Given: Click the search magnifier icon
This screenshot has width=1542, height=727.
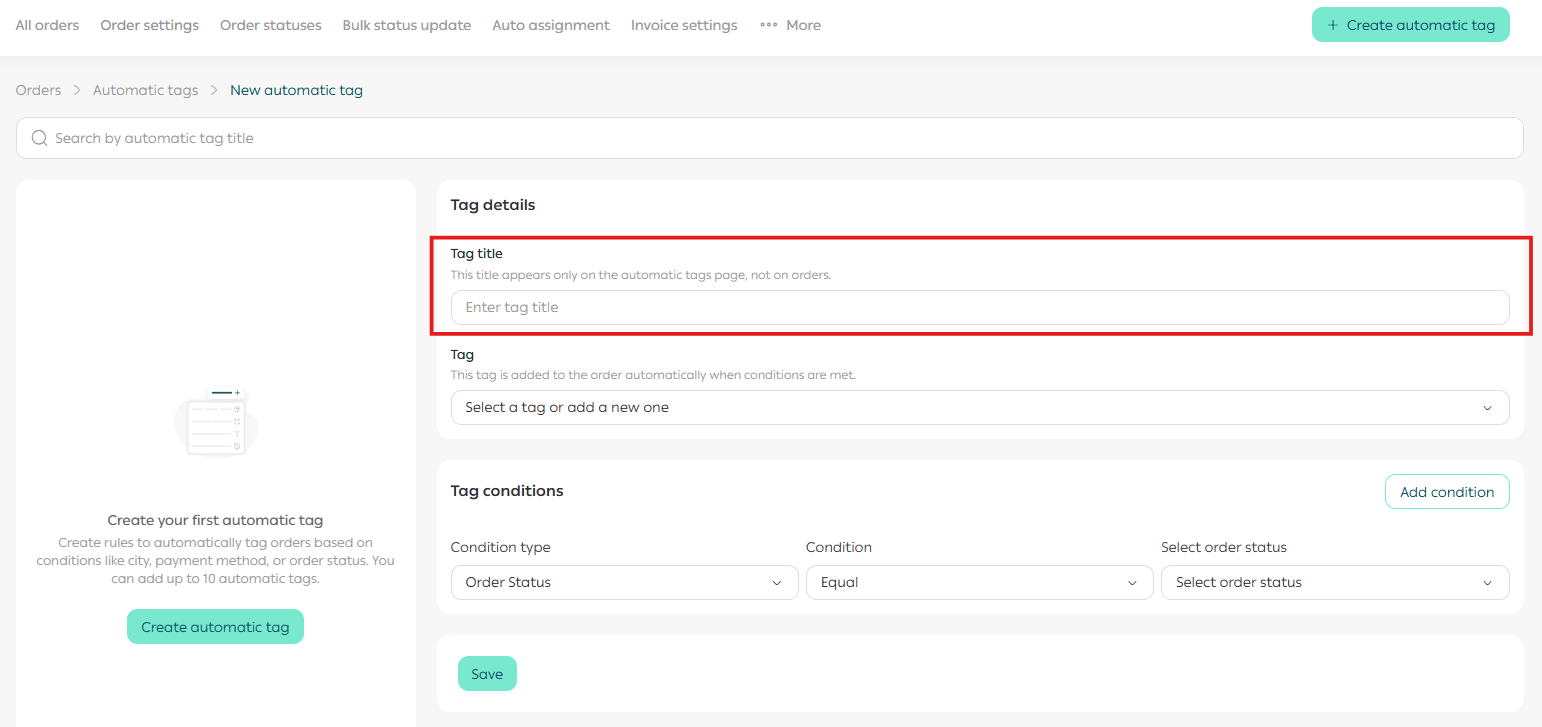Looking at the screenshot, I should tap(40, 138).
